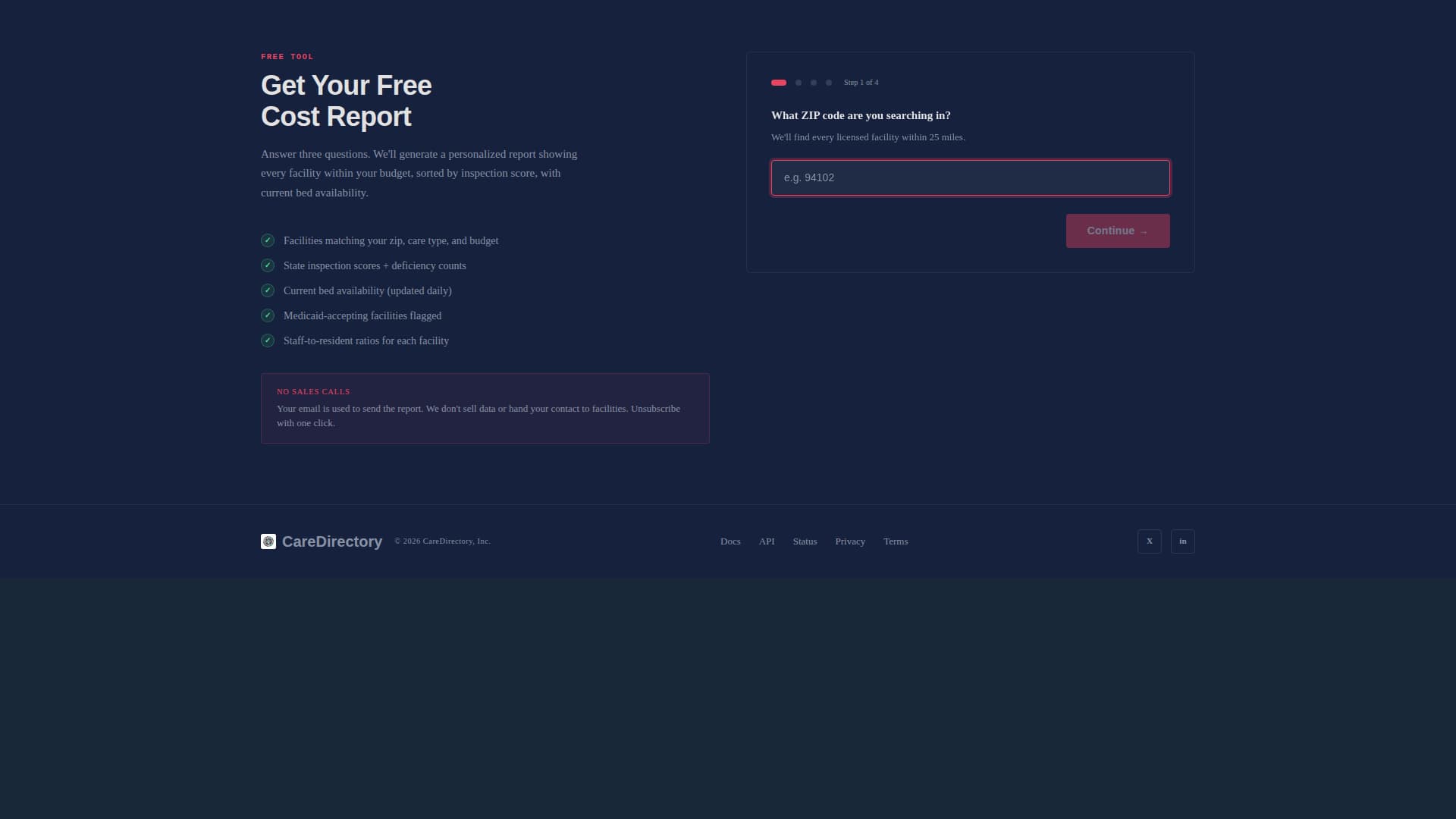Click checkmark icon beside Facilities matching your zip
Image resolution: width=1456 pixels, height=819 pixels.
pyautogui.click(x=268, y=240)
